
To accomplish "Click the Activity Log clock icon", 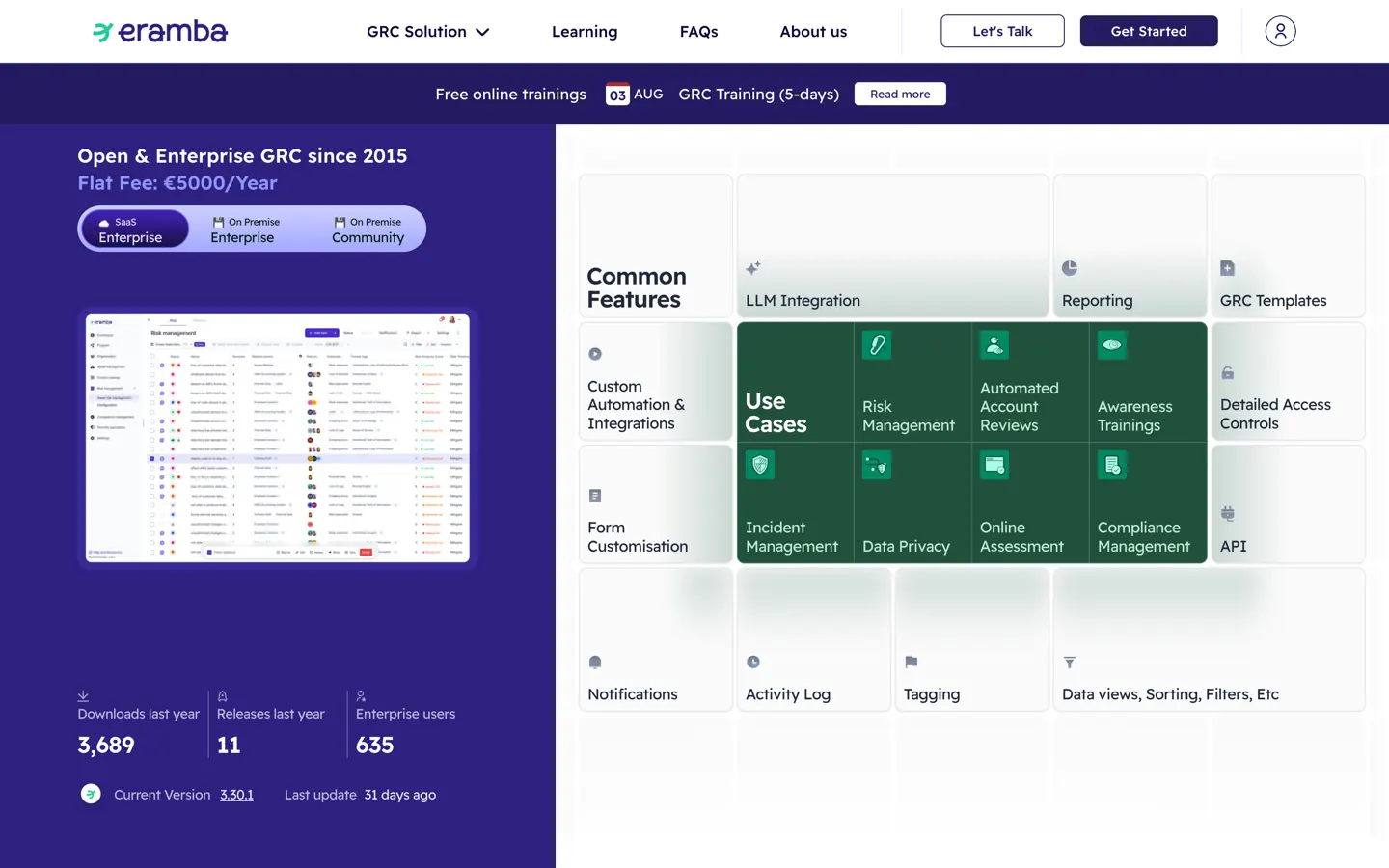I will coord(753,662).
